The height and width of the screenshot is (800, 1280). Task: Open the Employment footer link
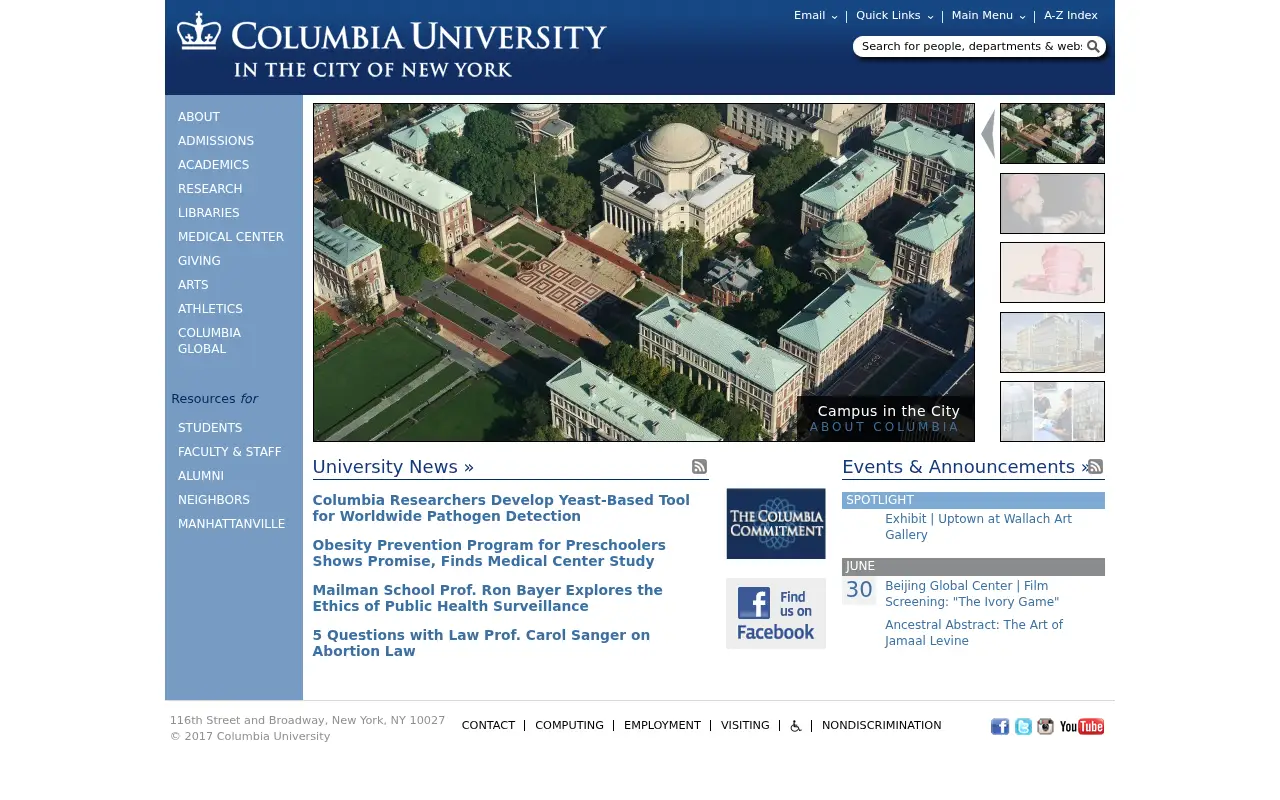pos(662,726)
